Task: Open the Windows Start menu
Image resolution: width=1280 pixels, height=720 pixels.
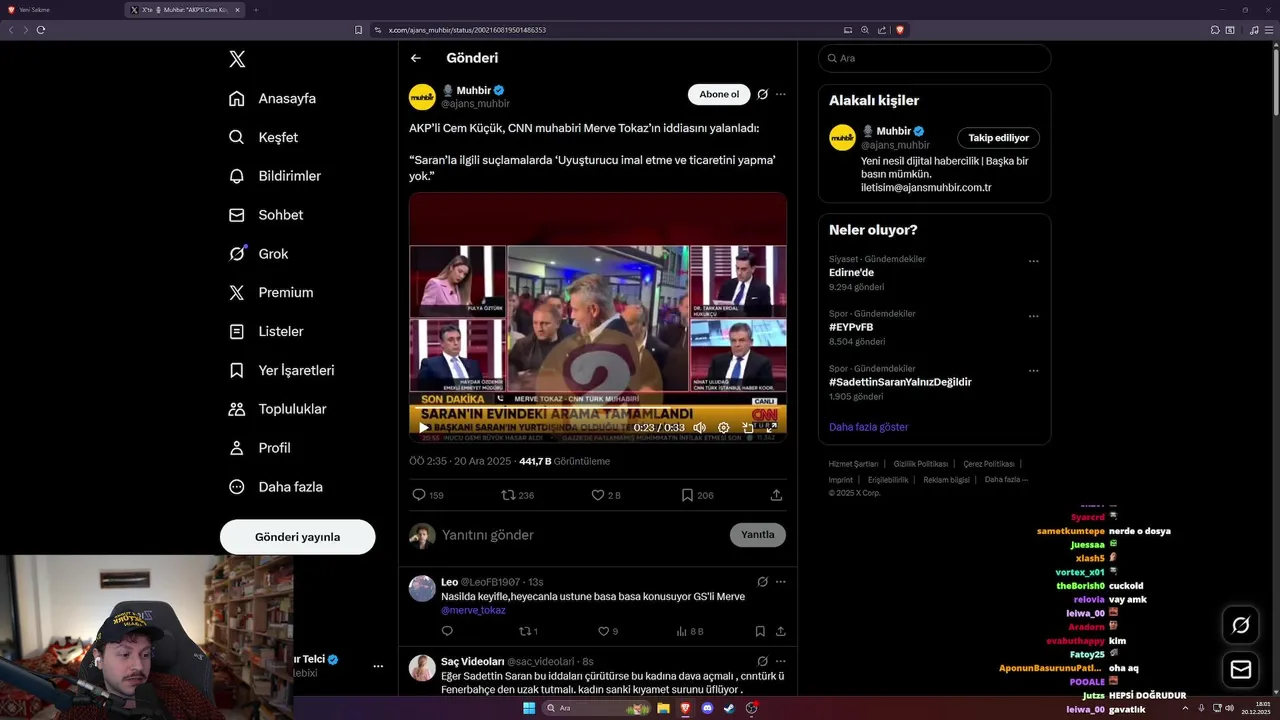Action: [529, 708]
